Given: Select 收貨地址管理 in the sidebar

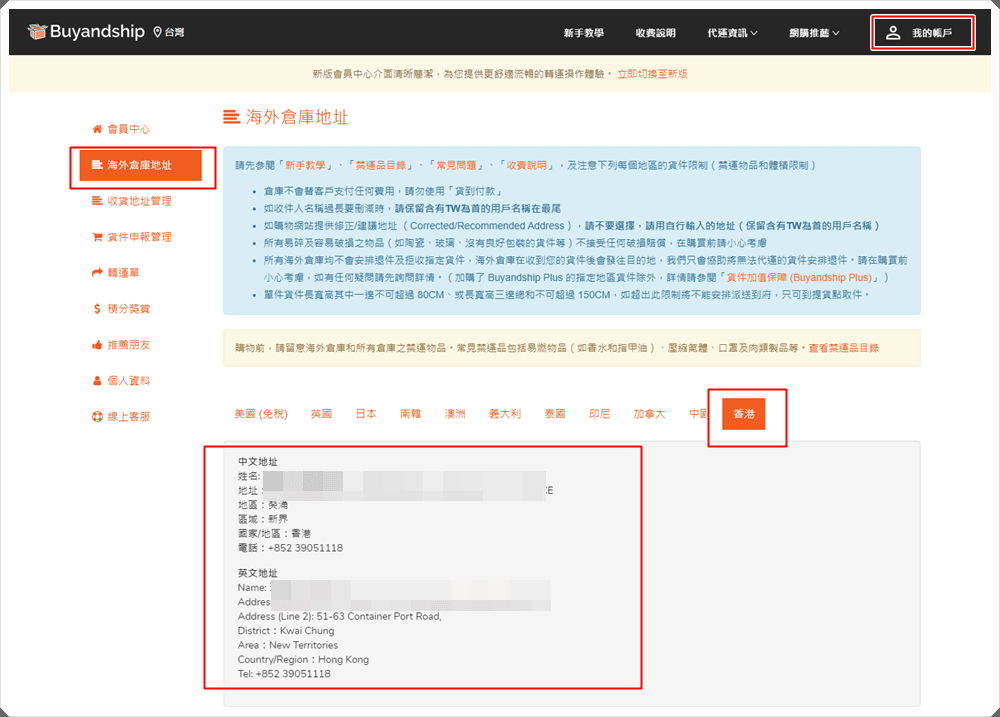Looking at the screenshot, I should click(139, 201).
